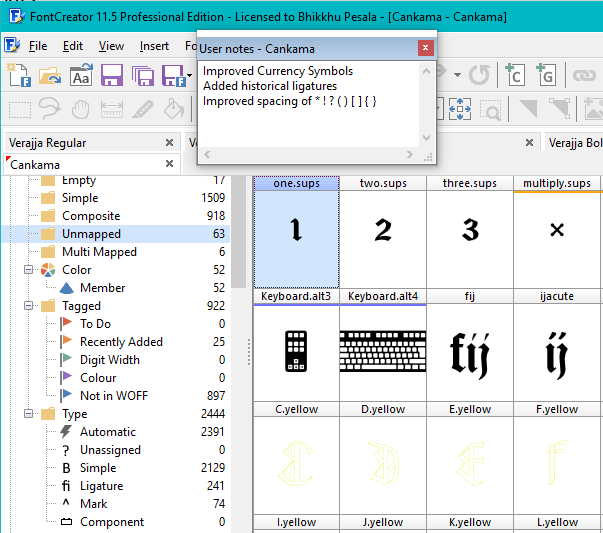Collapse the Color tree node
Viewport: 603px width, 533px height.
28,270
